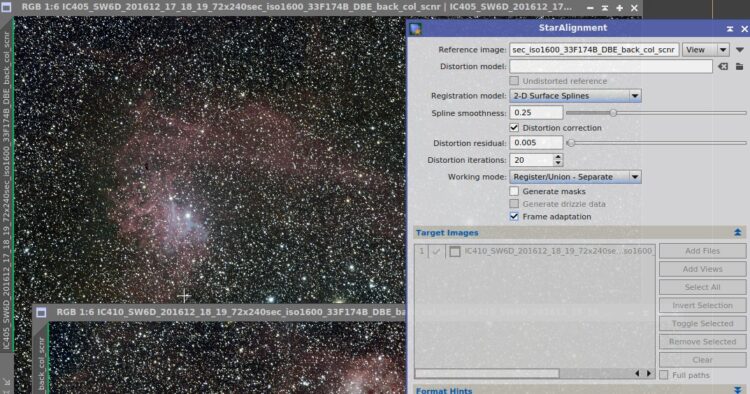
Task: Click the Add Files button
Action: [x=702, y=251]
